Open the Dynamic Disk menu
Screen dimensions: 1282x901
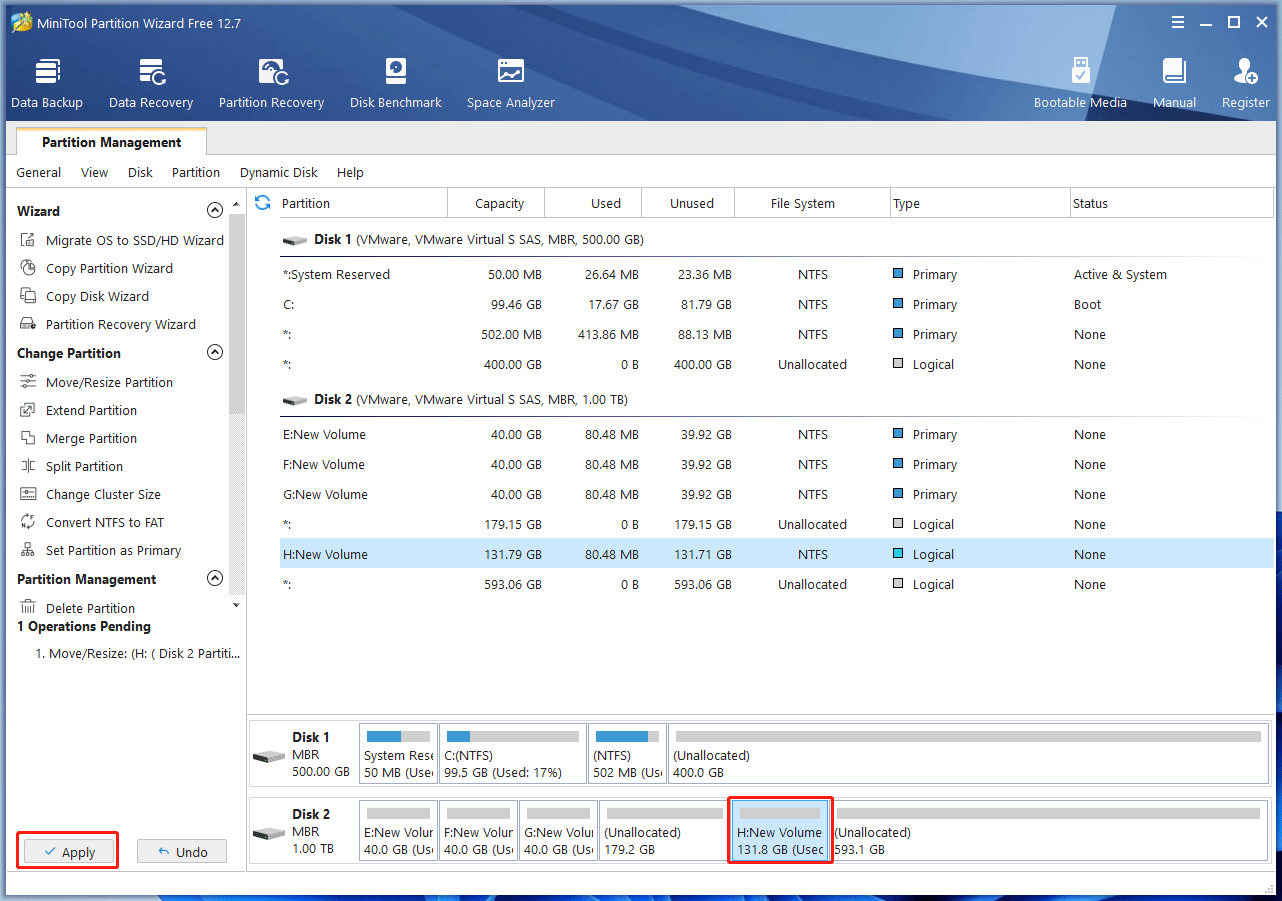click(x=279, y=172)
